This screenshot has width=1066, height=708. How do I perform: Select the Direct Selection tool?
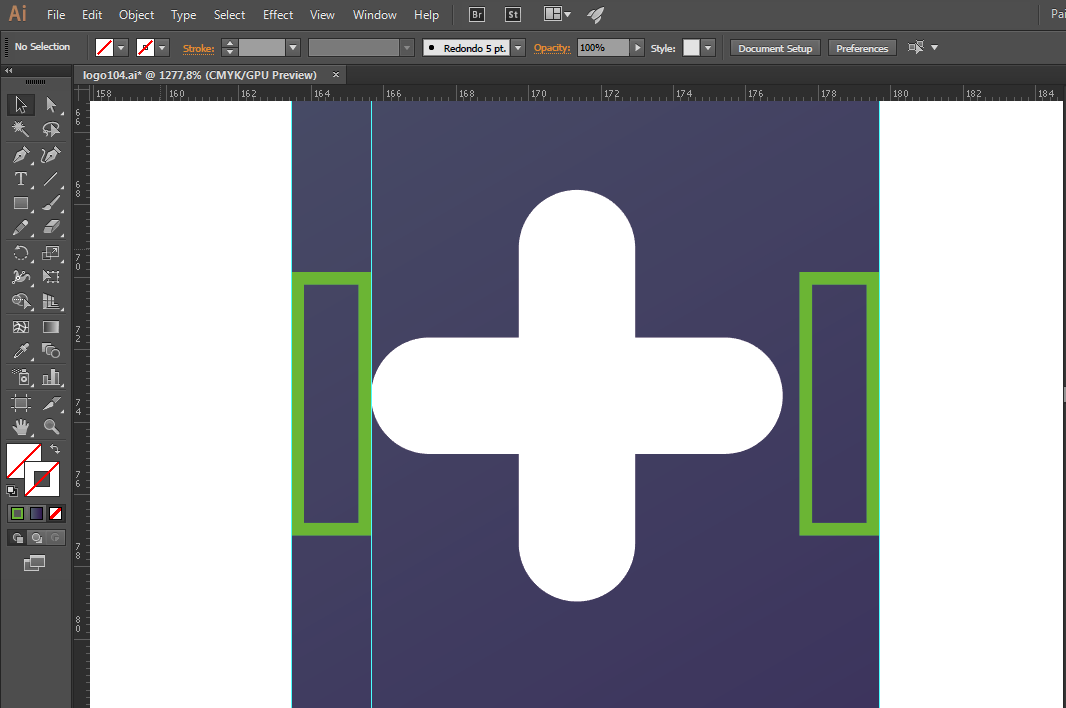coord(51,105)
